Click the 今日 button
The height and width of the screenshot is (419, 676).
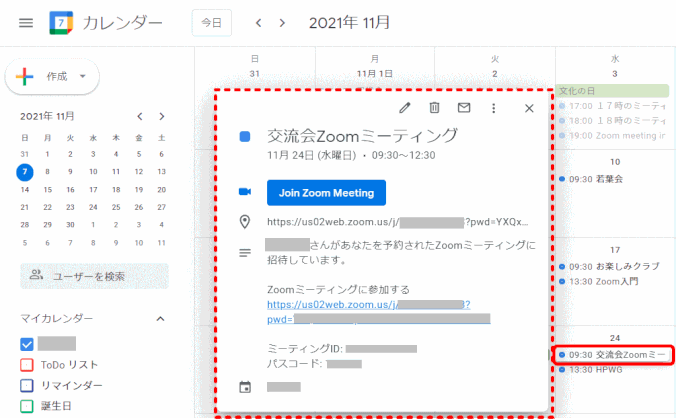coord(212,23)
